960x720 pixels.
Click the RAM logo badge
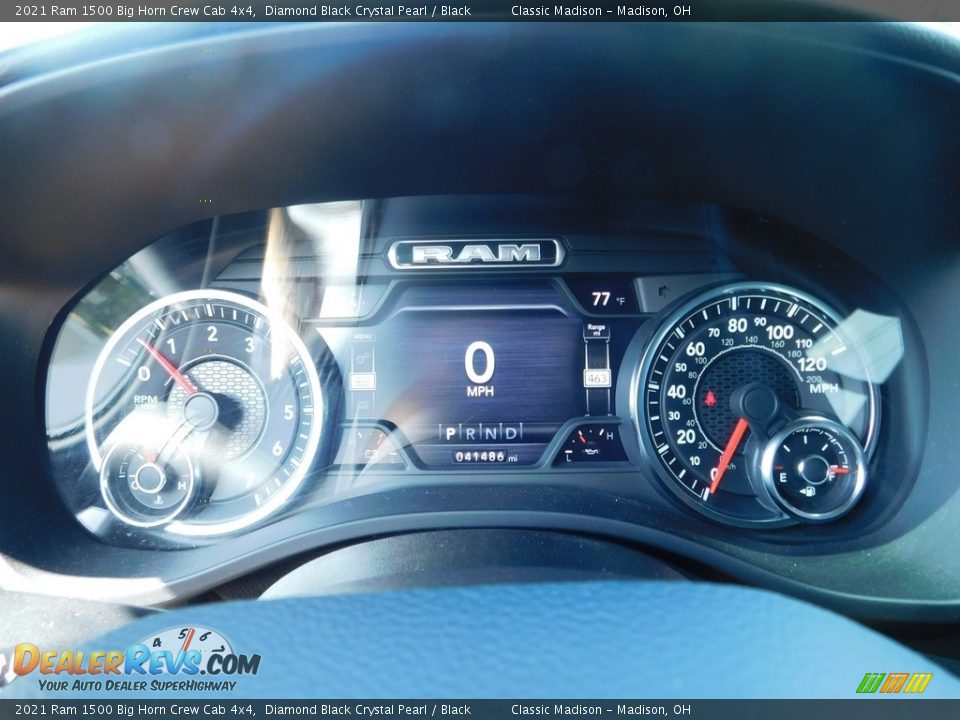[476, 254]
